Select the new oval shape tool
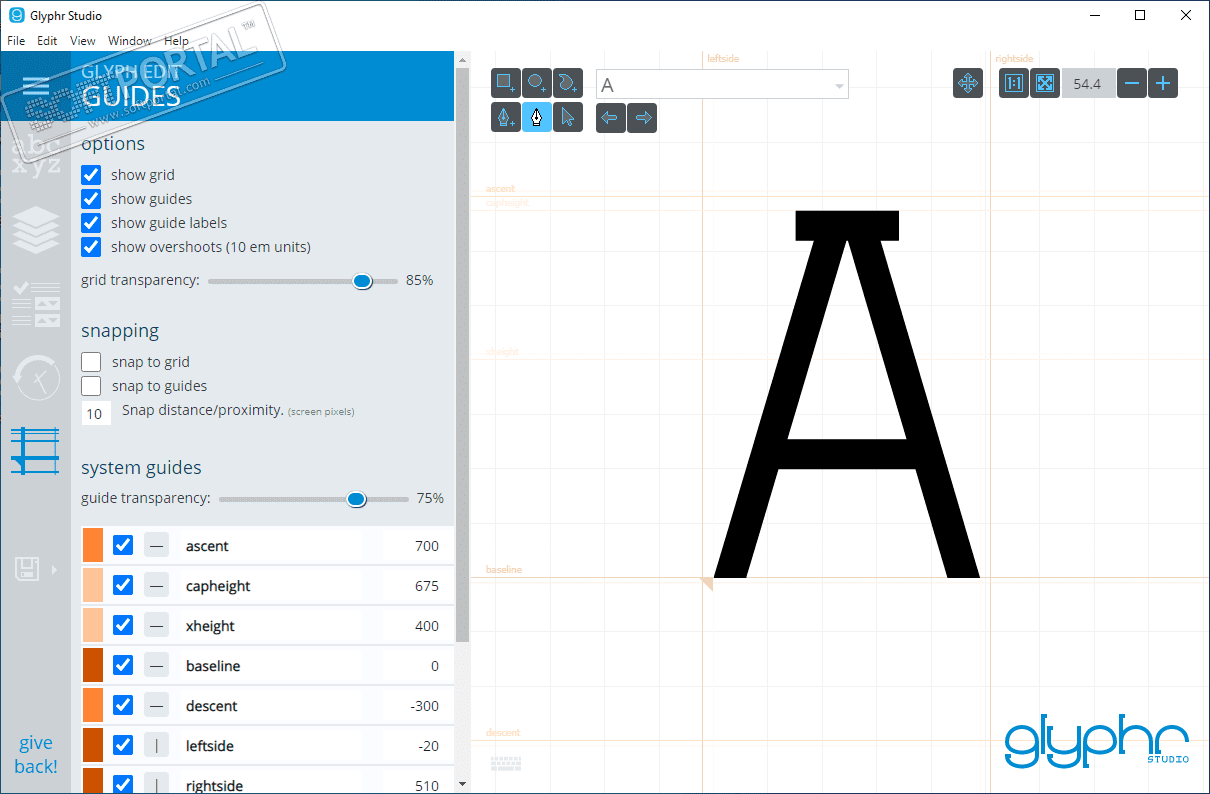The height and width of the screenshot is (794, 1210). 537,83
